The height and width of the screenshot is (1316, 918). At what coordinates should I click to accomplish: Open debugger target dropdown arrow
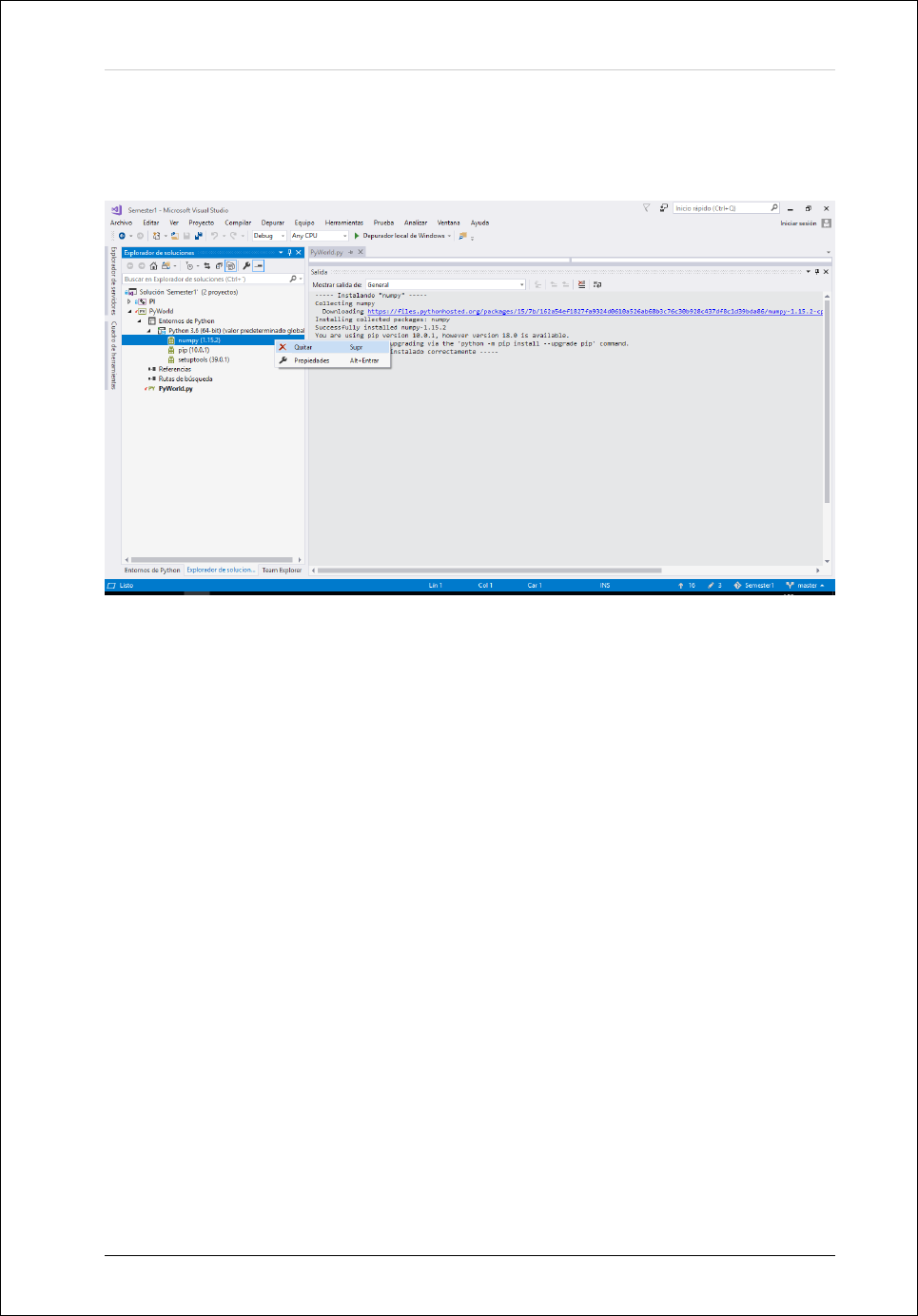click(449, 236)
